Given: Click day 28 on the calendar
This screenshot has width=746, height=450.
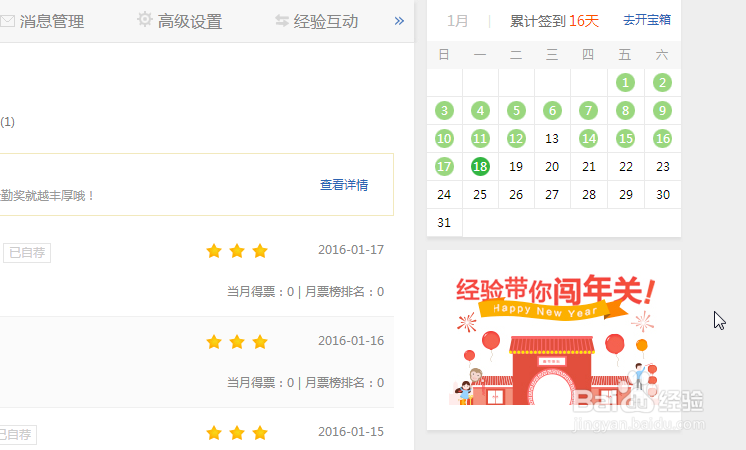Looking at the screenshot, I should (x=589, y=195).
